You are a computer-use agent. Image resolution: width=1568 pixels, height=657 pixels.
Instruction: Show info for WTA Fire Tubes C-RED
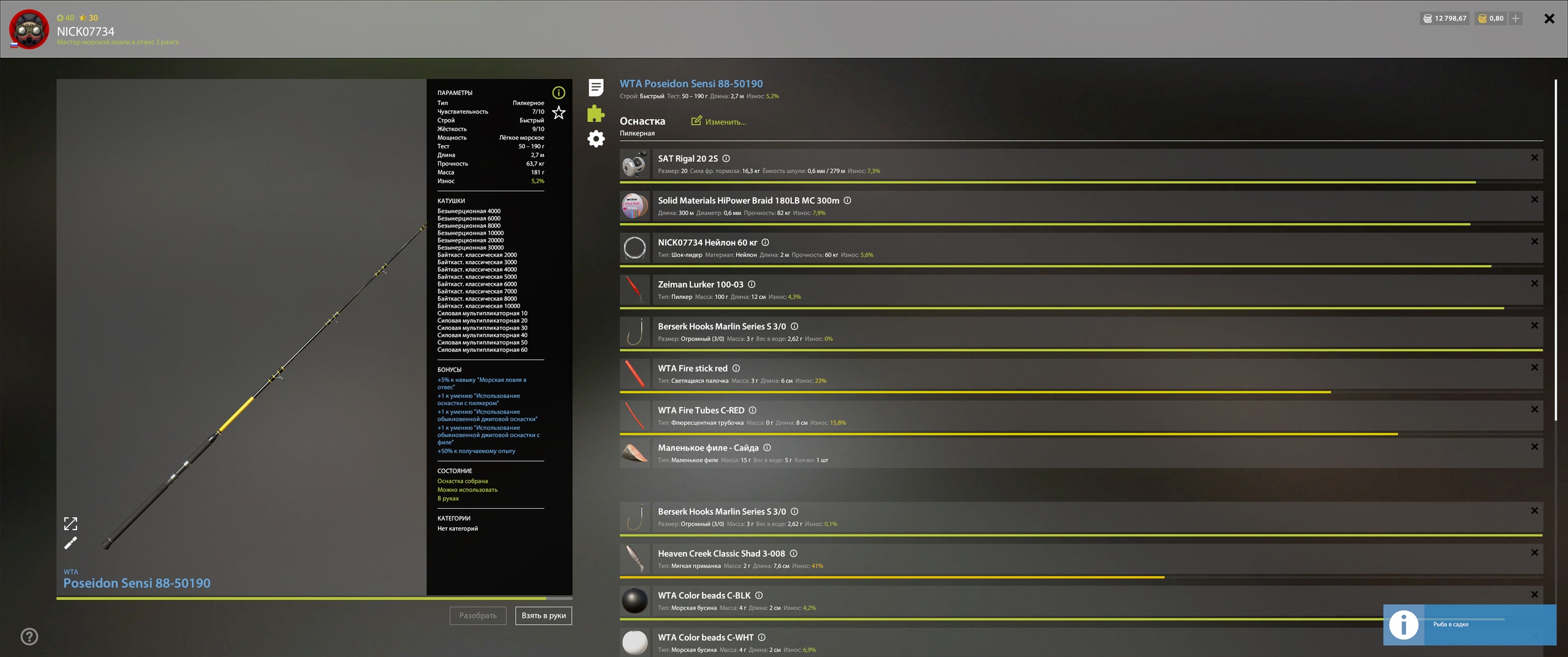(x=753, y=410)
